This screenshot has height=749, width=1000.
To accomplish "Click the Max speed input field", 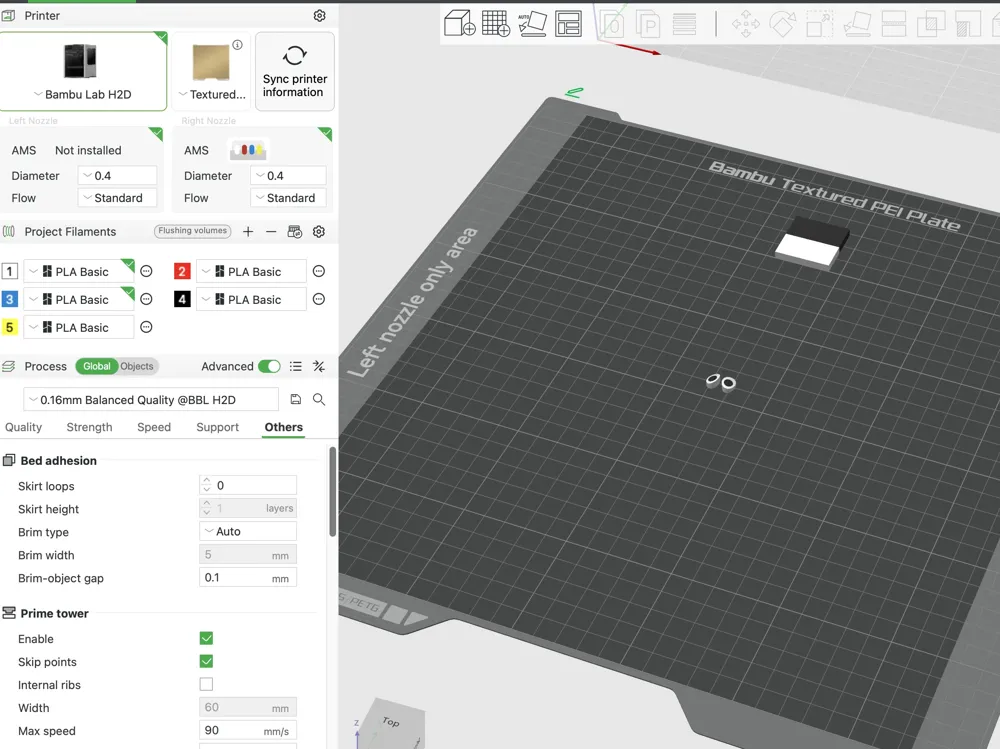I will [x=248, y=730].
